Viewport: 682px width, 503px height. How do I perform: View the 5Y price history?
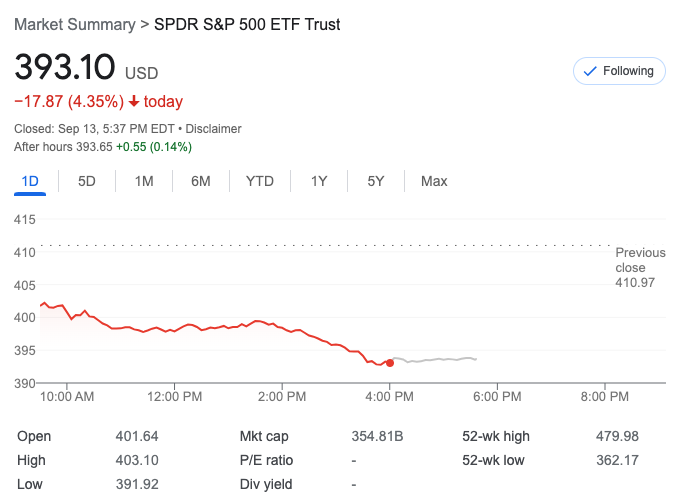click(376, 181)
